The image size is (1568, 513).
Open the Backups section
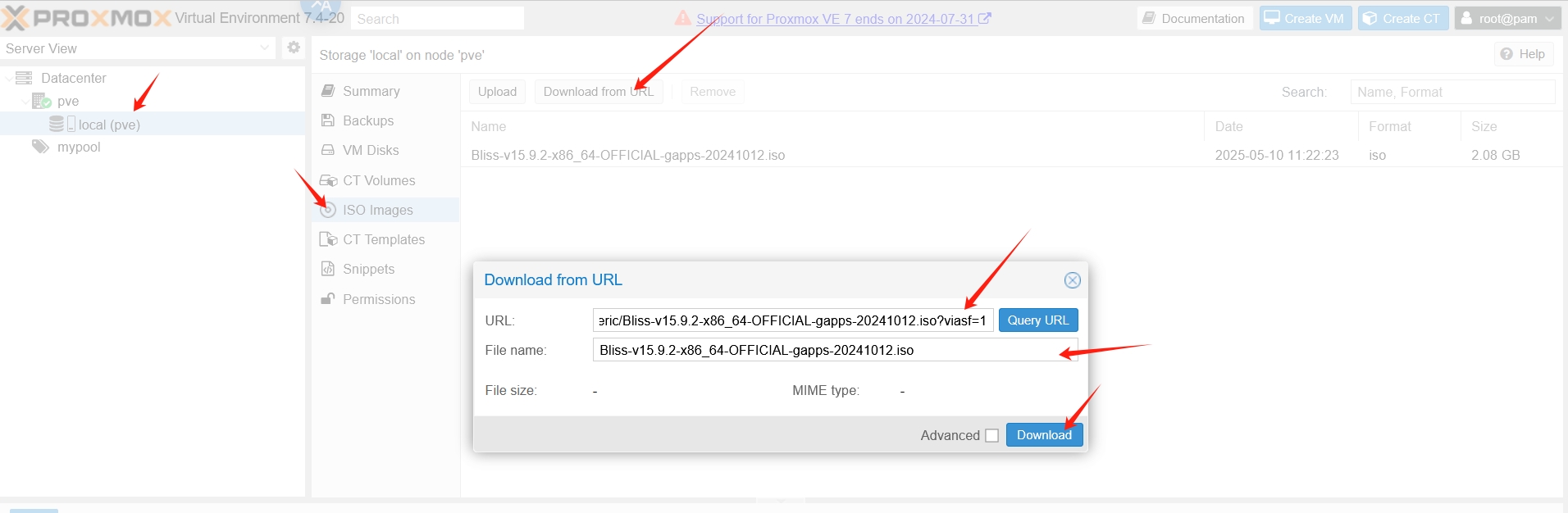(385, 120)
